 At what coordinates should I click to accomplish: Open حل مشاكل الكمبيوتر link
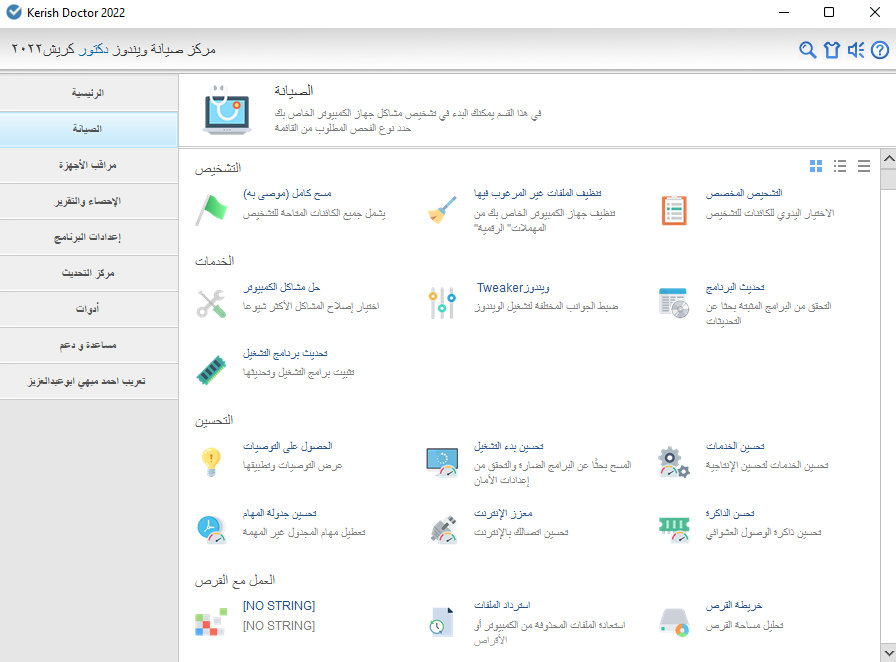(x=281, y=287)
